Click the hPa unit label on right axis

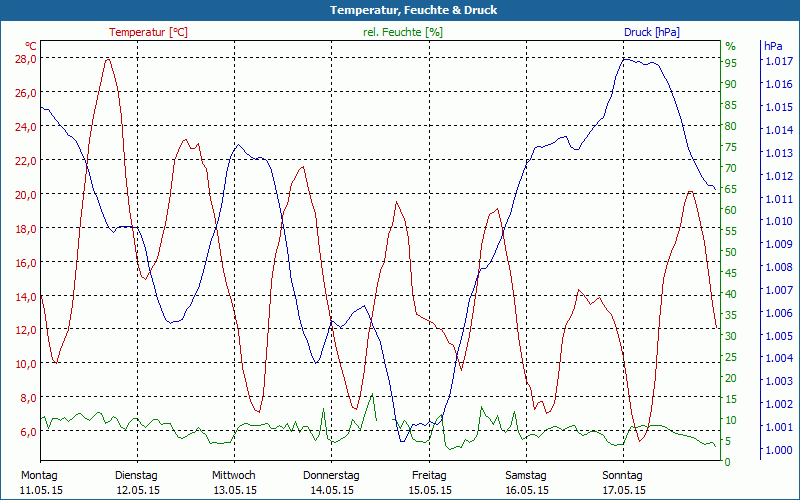773,46
